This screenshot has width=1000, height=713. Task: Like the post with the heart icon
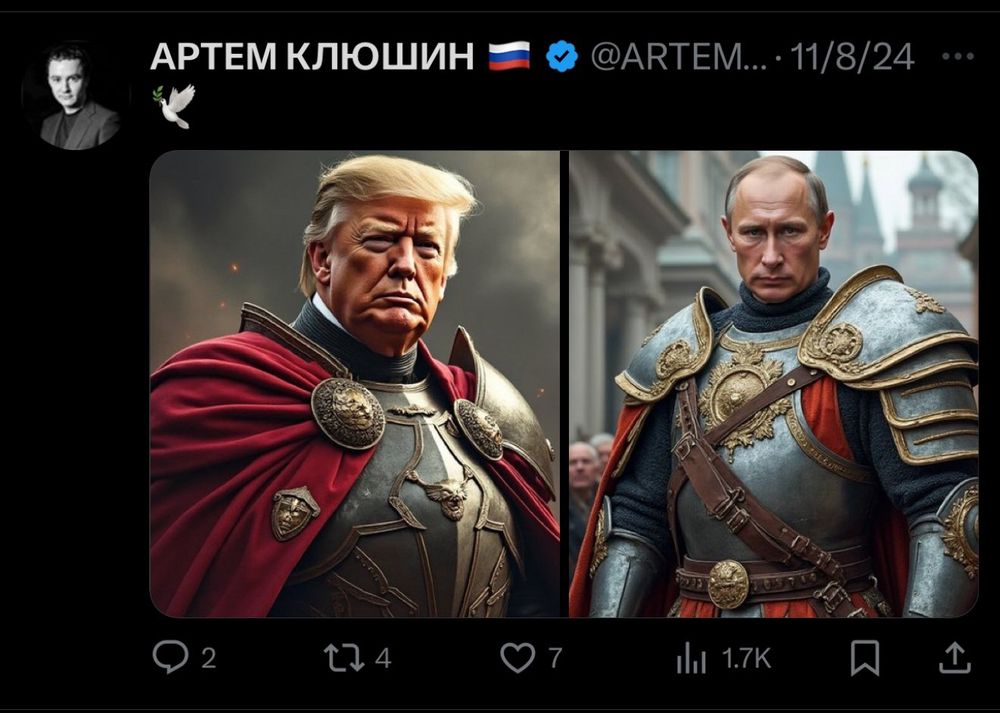[517, 658]
